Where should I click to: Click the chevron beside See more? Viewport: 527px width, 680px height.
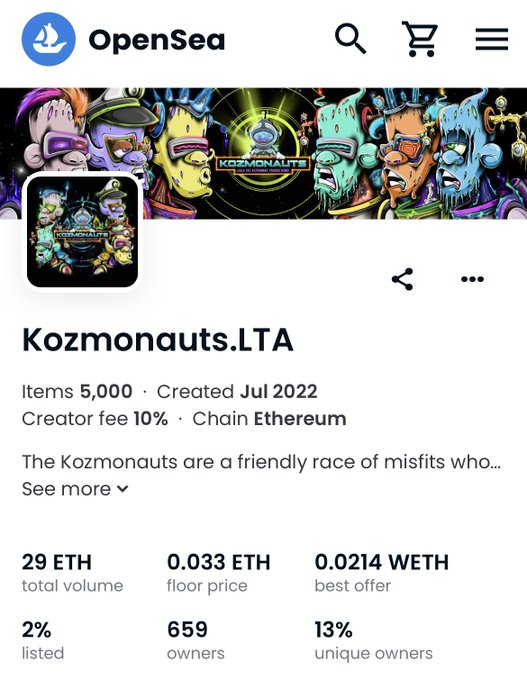pyautogui.click(x=123, y=489)
